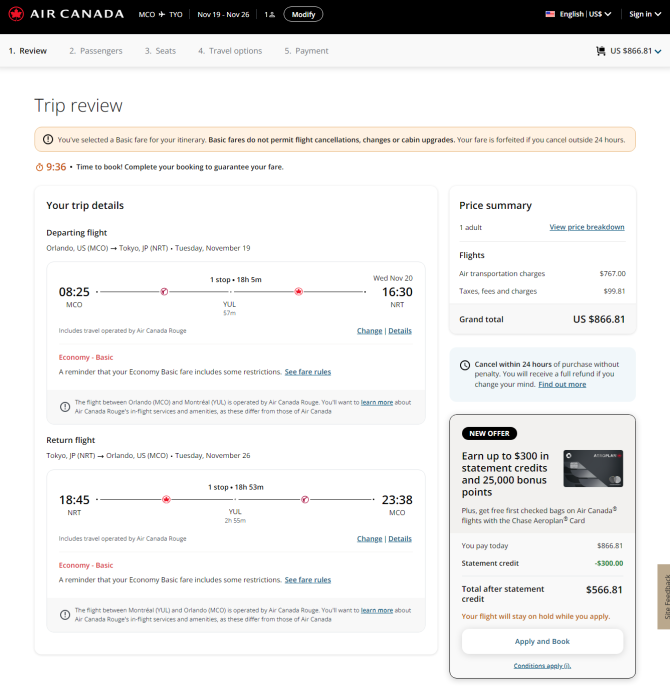Open the Sign in dropdown
Screen dimensions: 670x686
click(645, 14)
